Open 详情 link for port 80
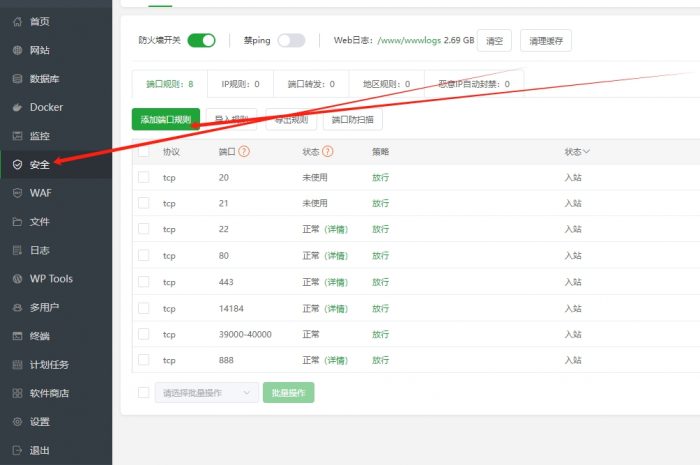 (x=336, y=255)
